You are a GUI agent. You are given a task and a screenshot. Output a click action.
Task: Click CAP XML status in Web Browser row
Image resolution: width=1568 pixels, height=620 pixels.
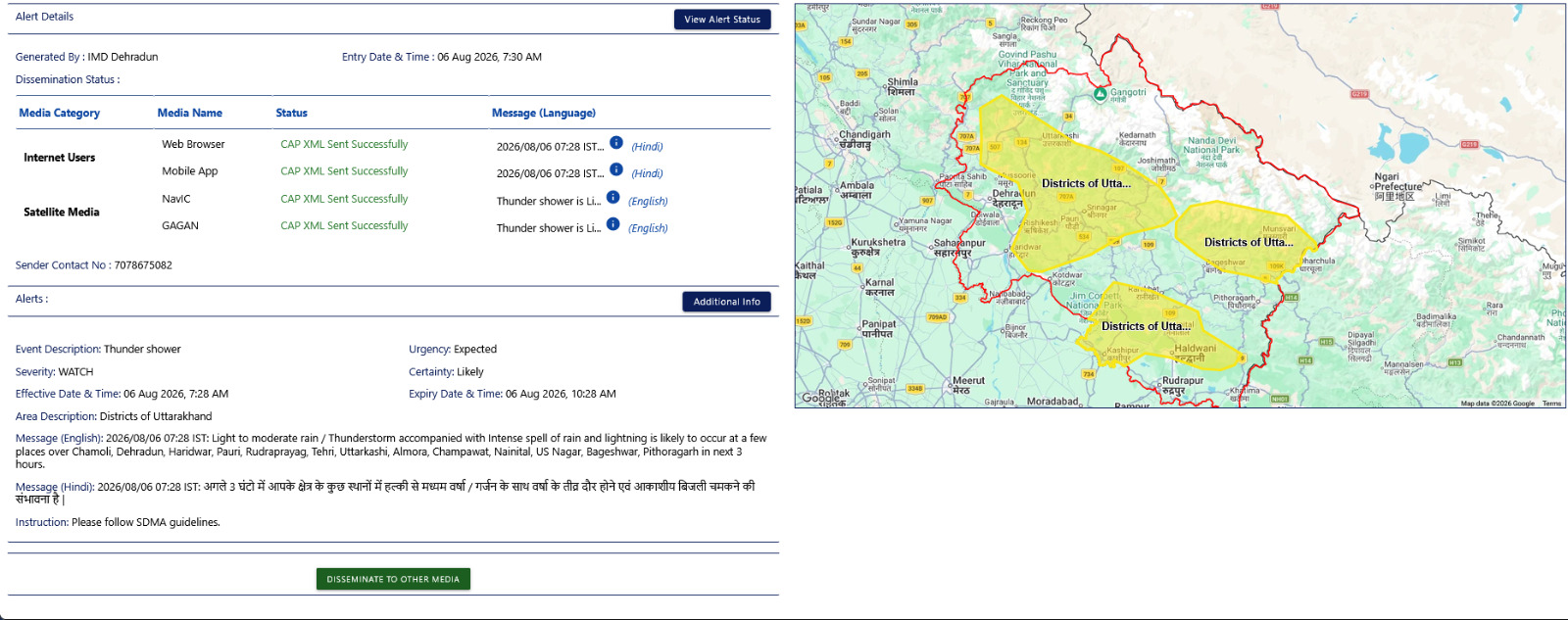tap(344, 144)
